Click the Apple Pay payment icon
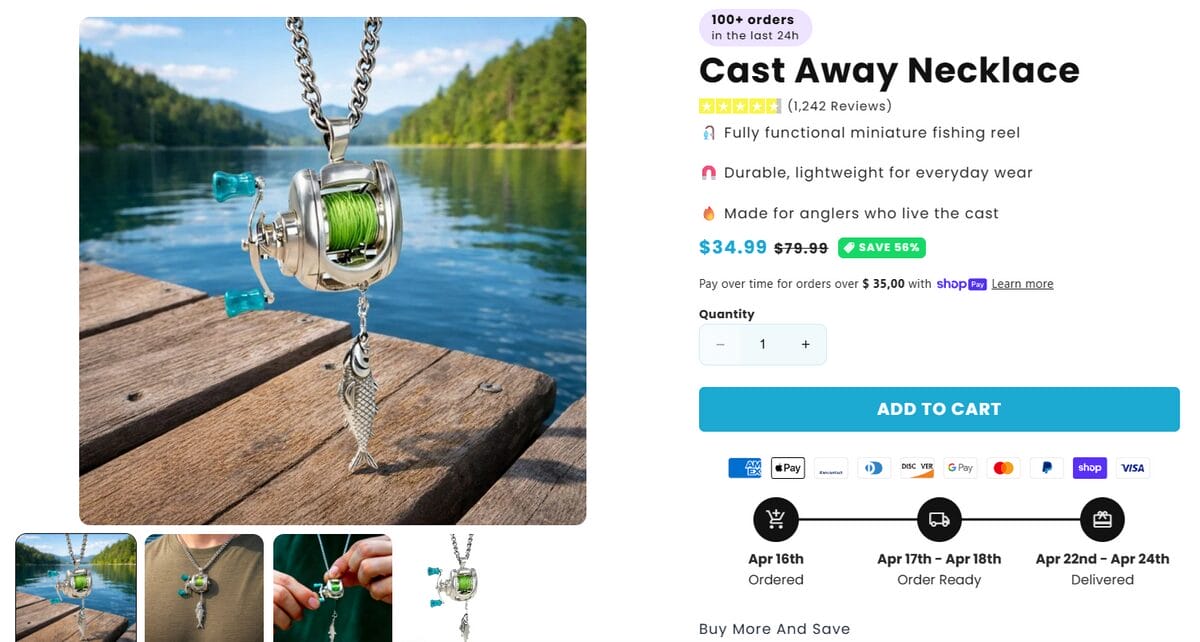 pyautogui.click(x=787, y=467)
